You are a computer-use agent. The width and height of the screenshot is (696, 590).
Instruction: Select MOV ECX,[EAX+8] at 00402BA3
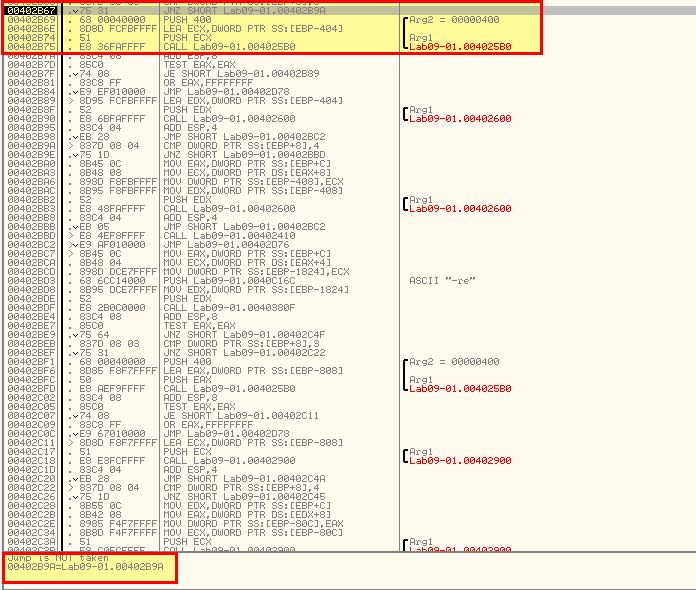[x=247, y=173]
